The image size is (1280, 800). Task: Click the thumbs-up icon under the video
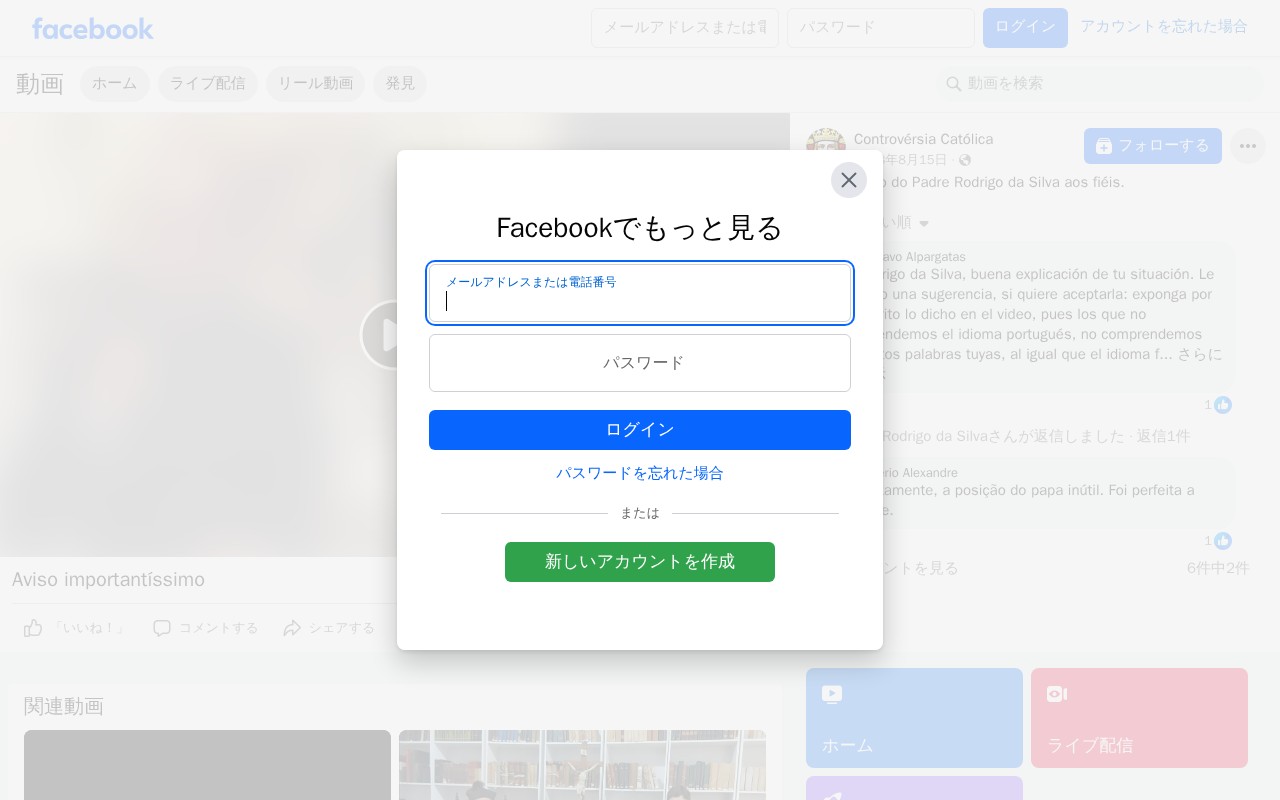pyautogui.click(x=33, y=628)
